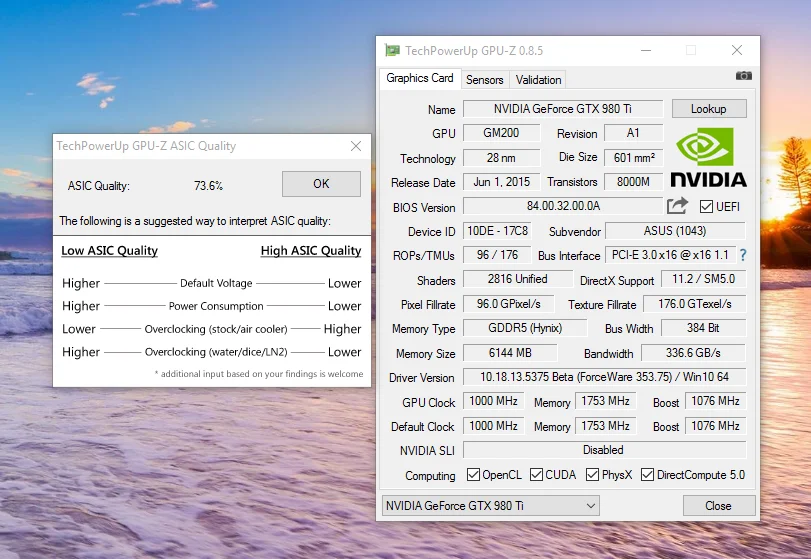Click the Device ID field 10DE - 17C8
Image resolution: width=811 pixels, height=559 pixels.
pos(498,231)
